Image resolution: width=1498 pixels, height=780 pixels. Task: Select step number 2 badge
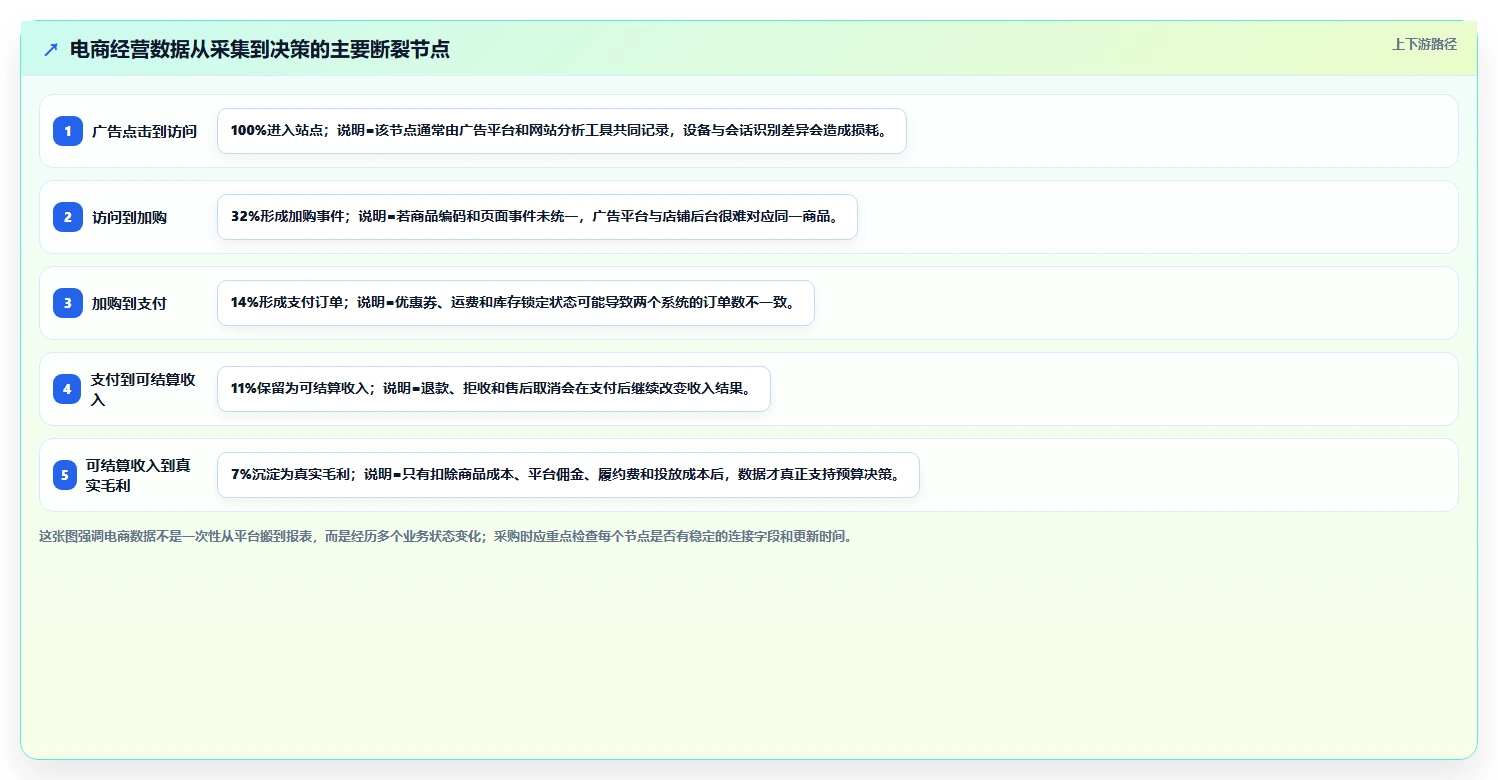pyautogui.click(x=68, y=217)
